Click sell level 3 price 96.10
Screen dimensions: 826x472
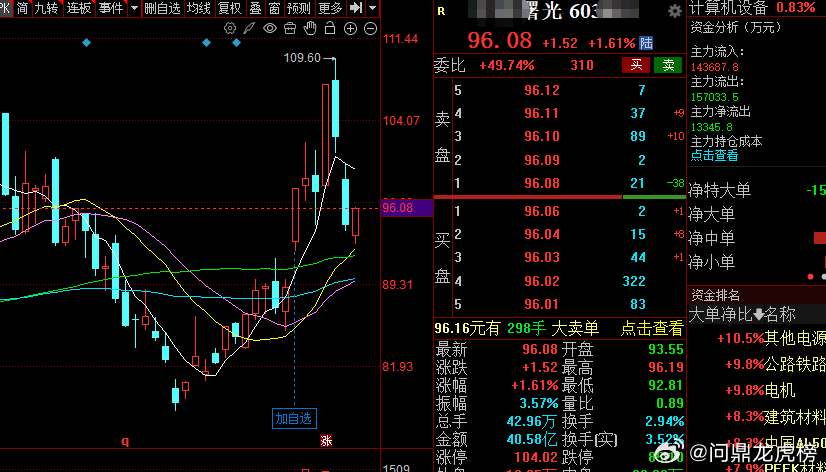[542, 136]
